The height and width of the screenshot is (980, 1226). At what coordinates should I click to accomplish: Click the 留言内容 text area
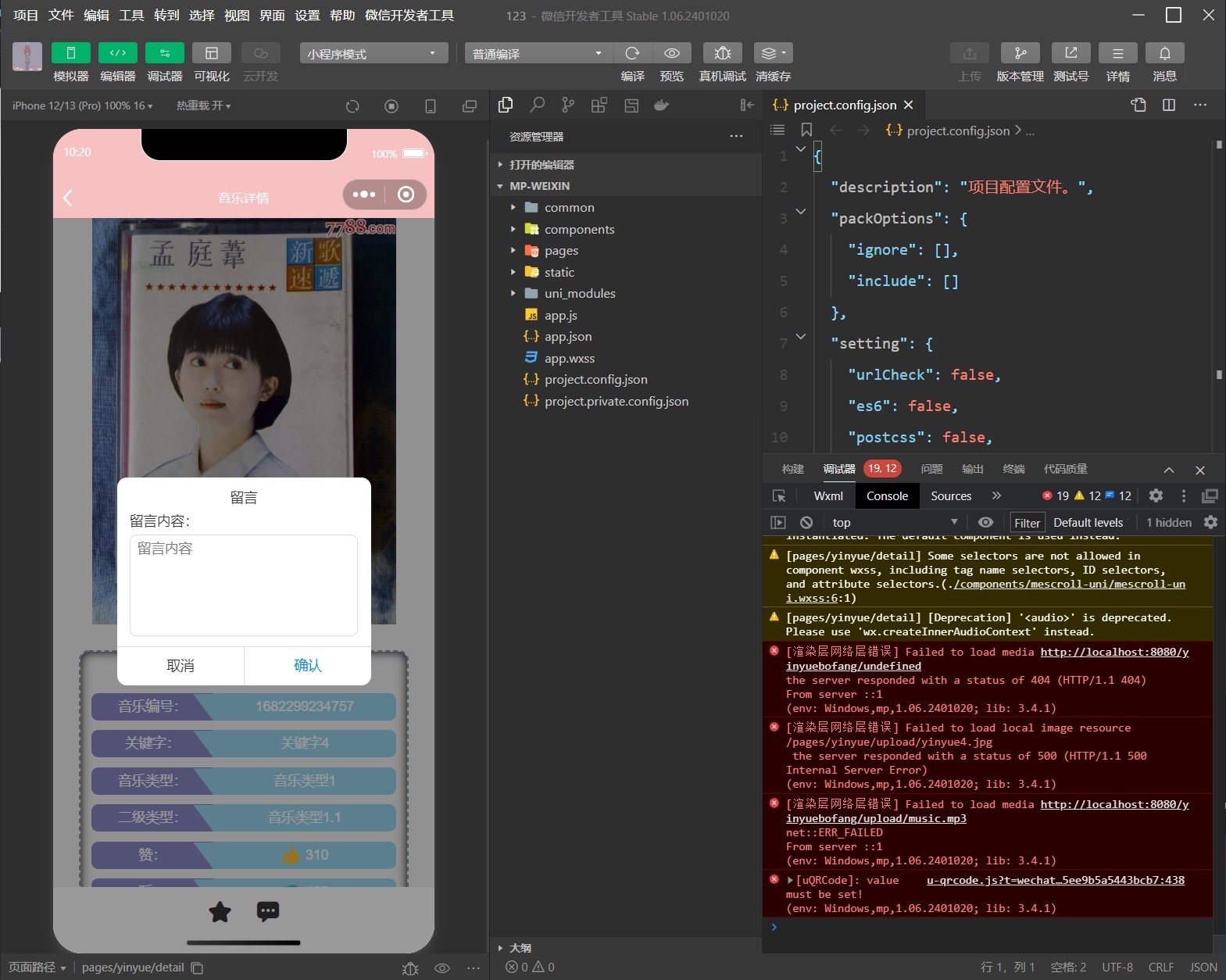click(x=243, y=585)
